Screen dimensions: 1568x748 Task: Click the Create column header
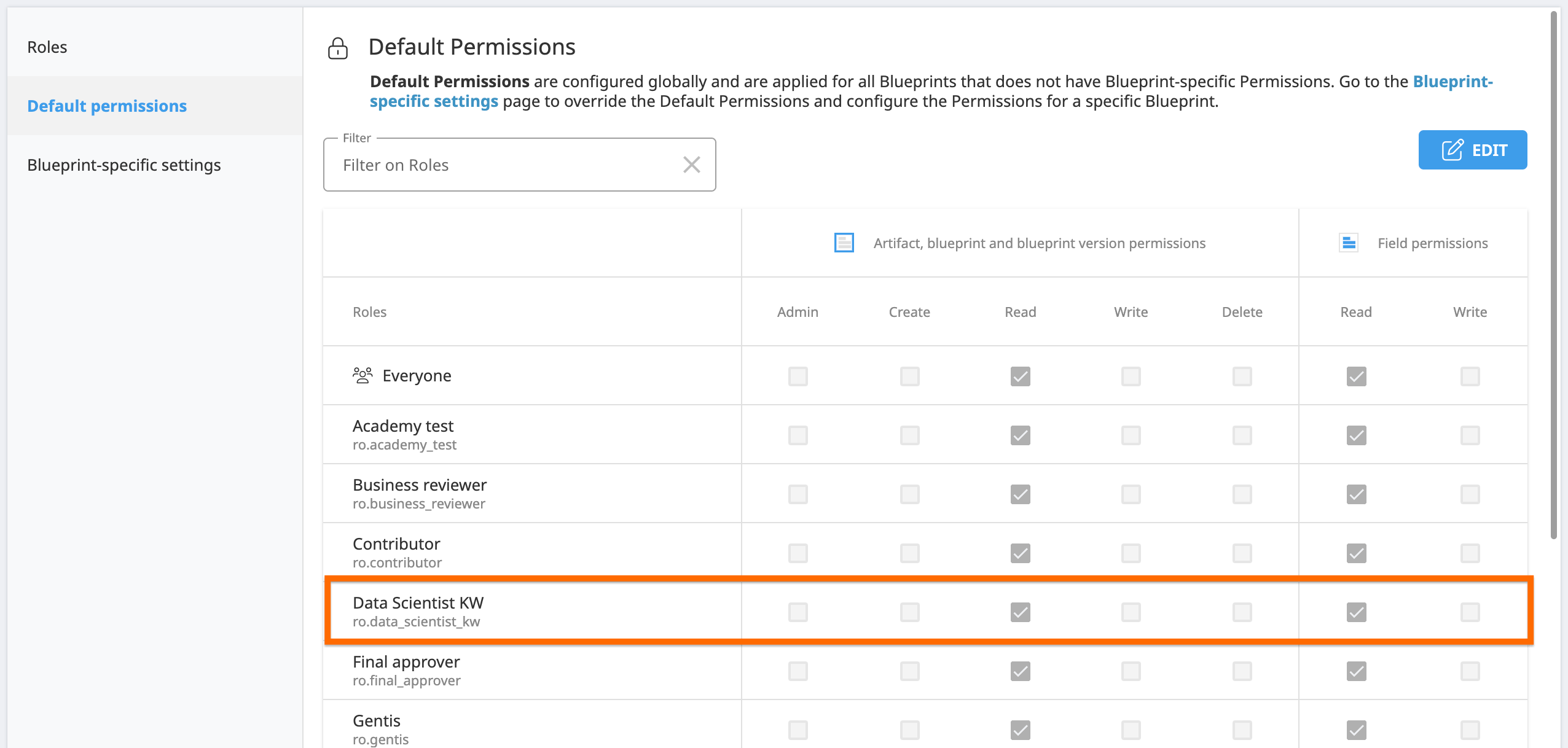pyautogui.click(x=909, y=312)
